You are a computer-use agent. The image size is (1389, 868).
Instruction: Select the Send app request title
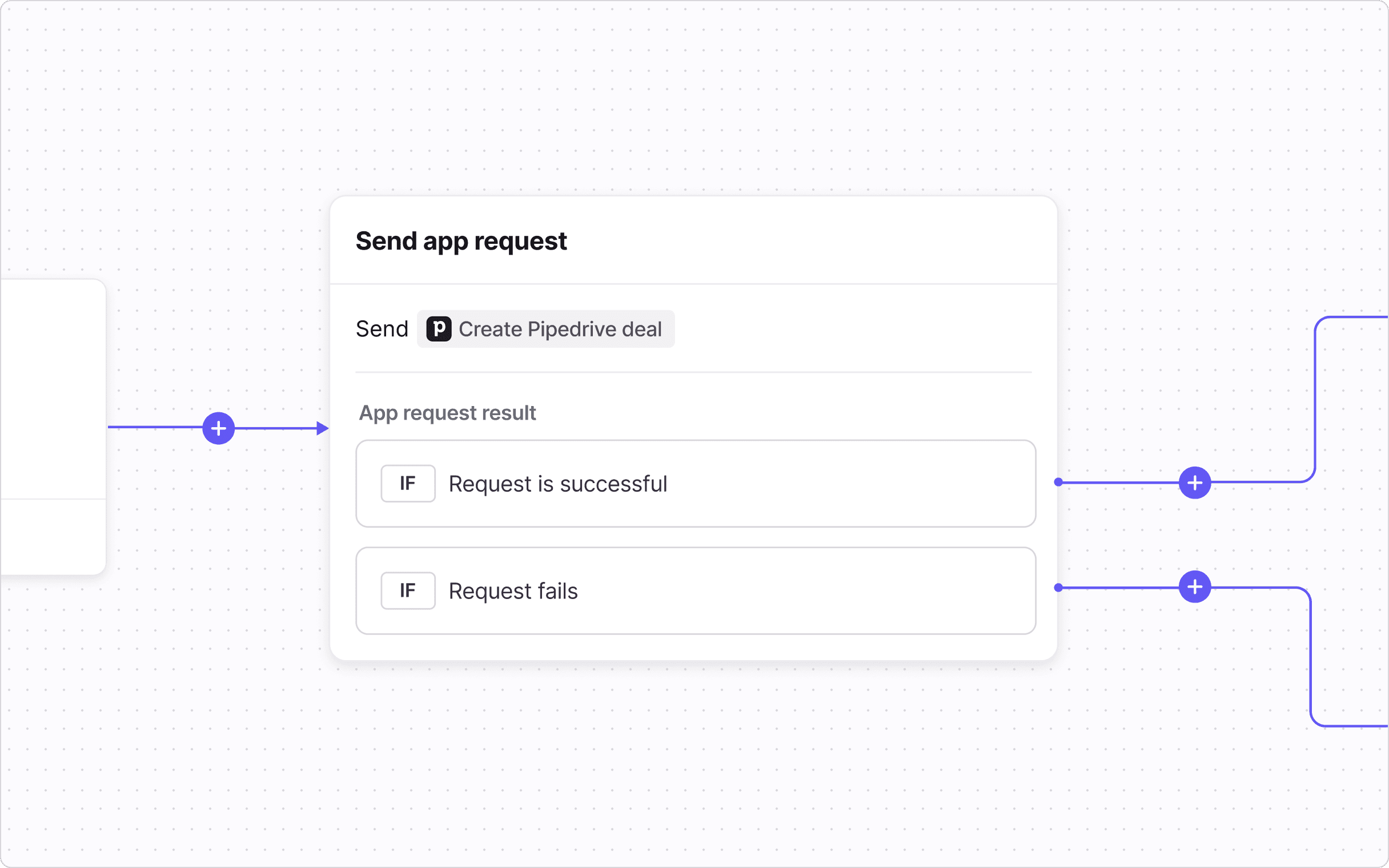point(461,241)
